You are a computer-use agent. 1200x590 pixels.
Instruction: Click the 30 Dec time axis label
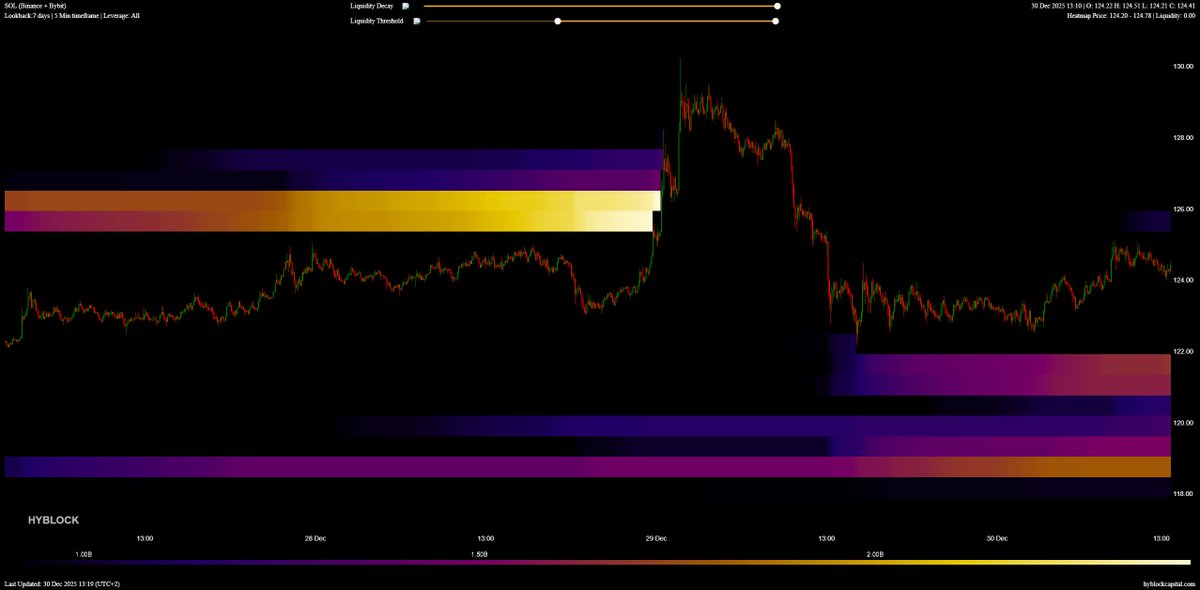997,538
